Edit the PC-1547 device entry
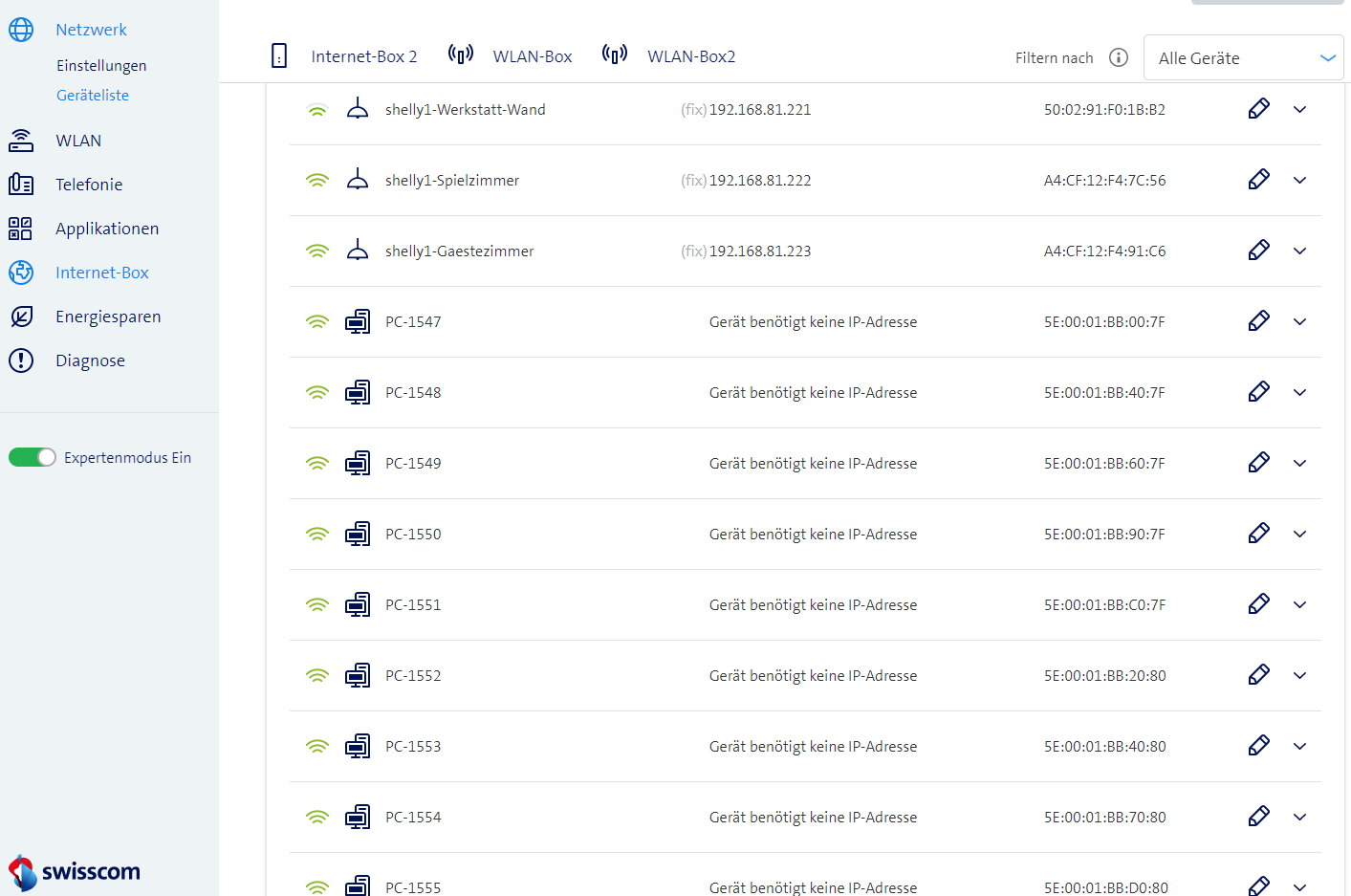 tap(1258, 321)
